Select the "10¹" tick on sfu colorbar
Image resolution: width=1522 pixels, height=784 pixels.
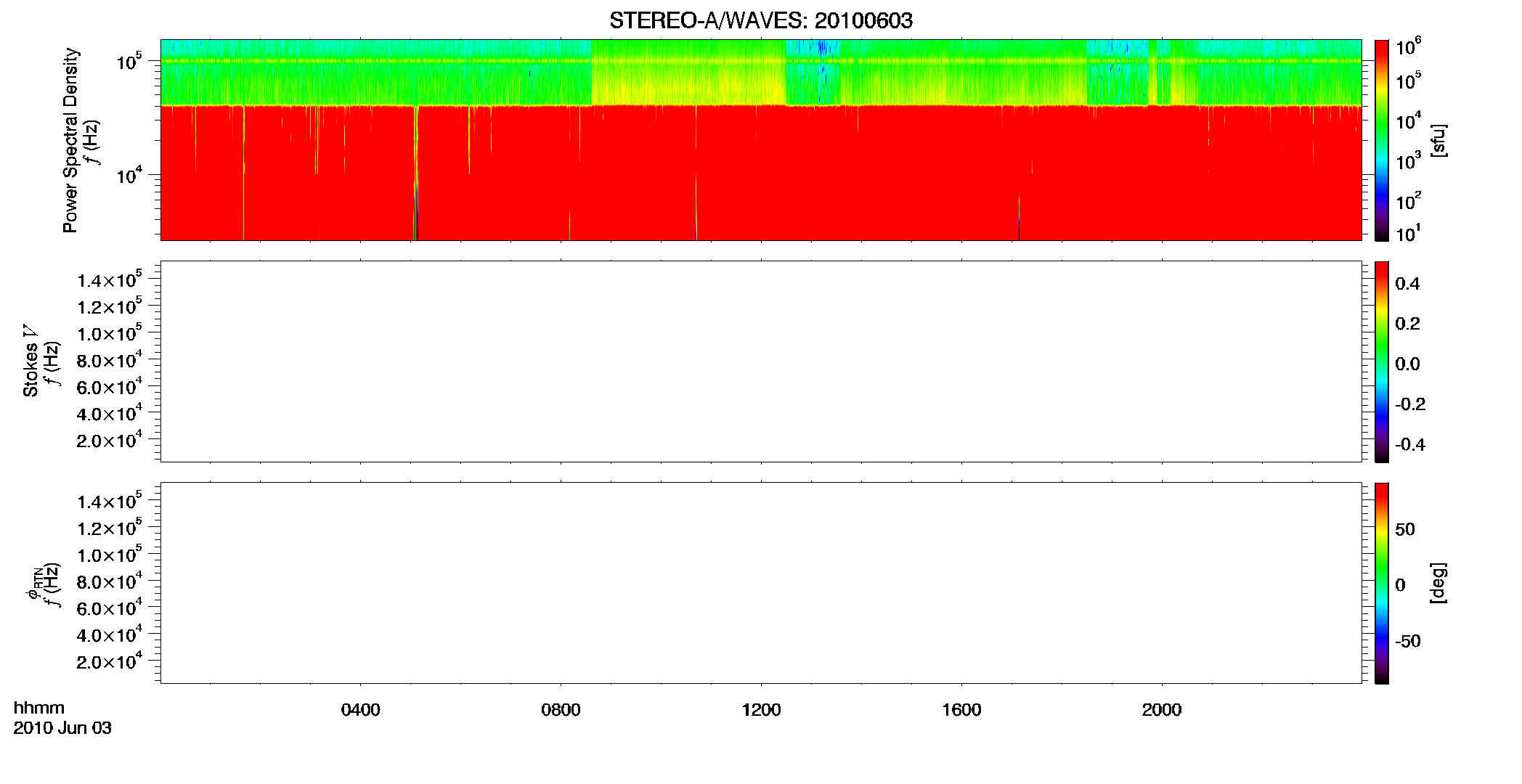1408,234
